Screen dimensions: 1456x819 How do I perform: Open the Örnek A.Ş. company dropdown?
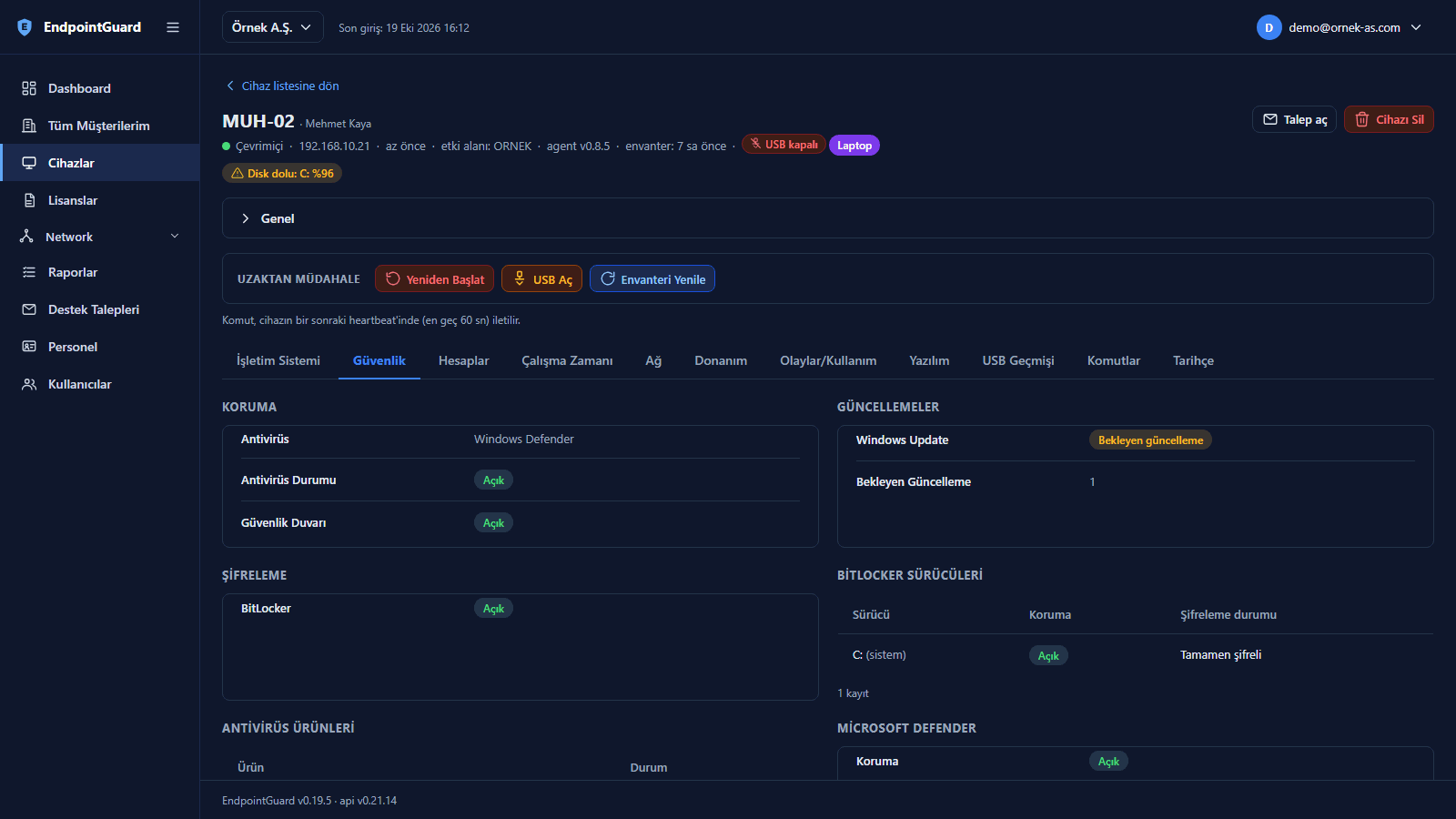(272, 27)
